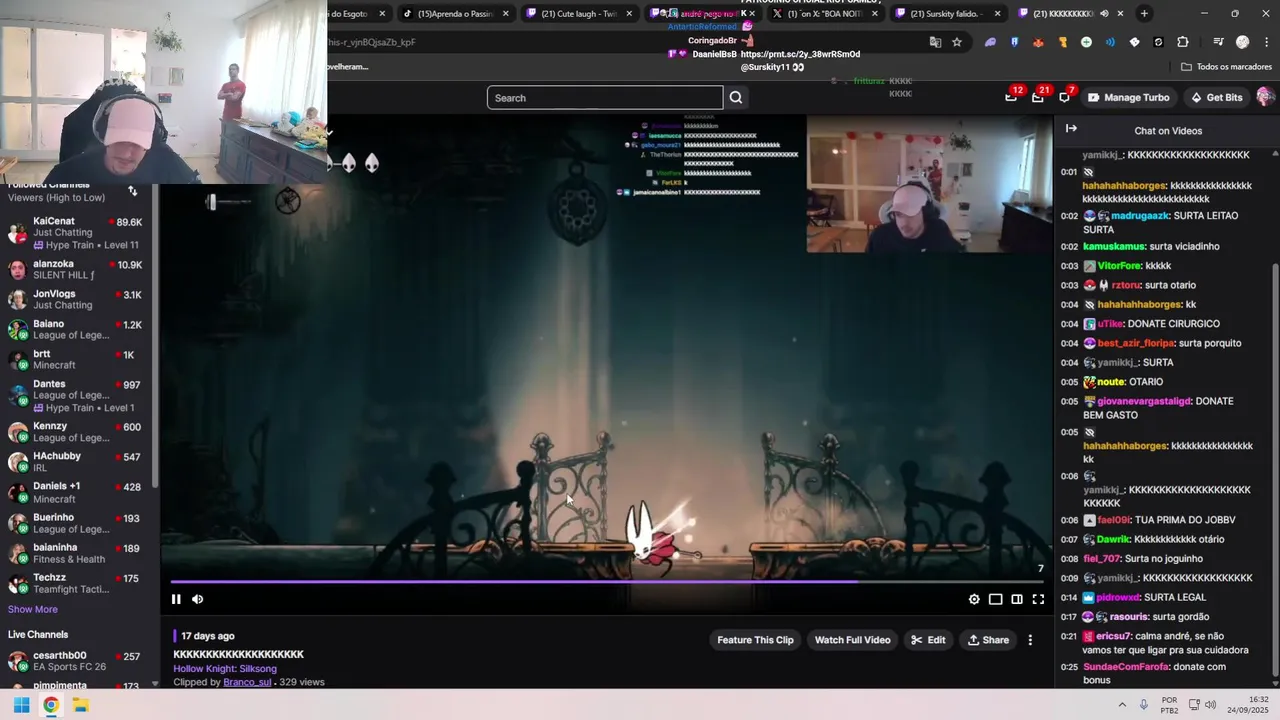
Task: Expand followed channels with Show More
Action: (x=33, y=609)
